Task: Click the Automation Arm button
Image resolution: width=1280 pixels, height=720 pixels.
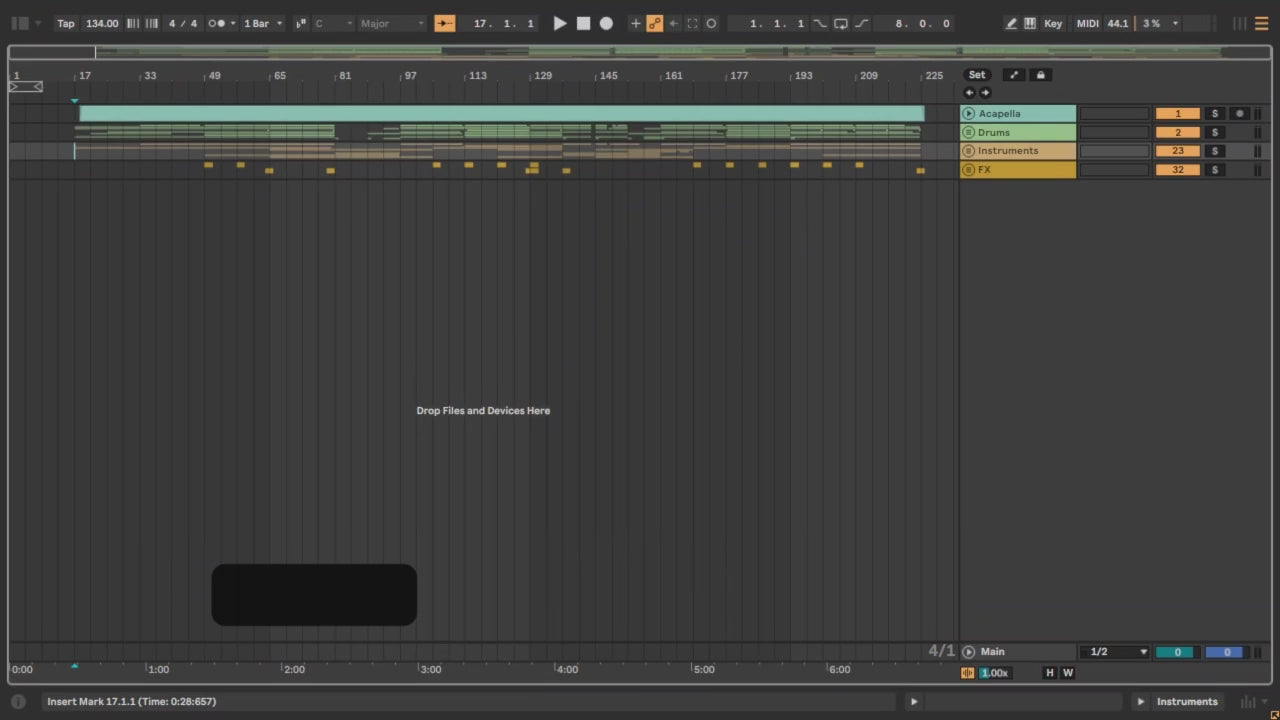Action: click(x=655, y=23)
